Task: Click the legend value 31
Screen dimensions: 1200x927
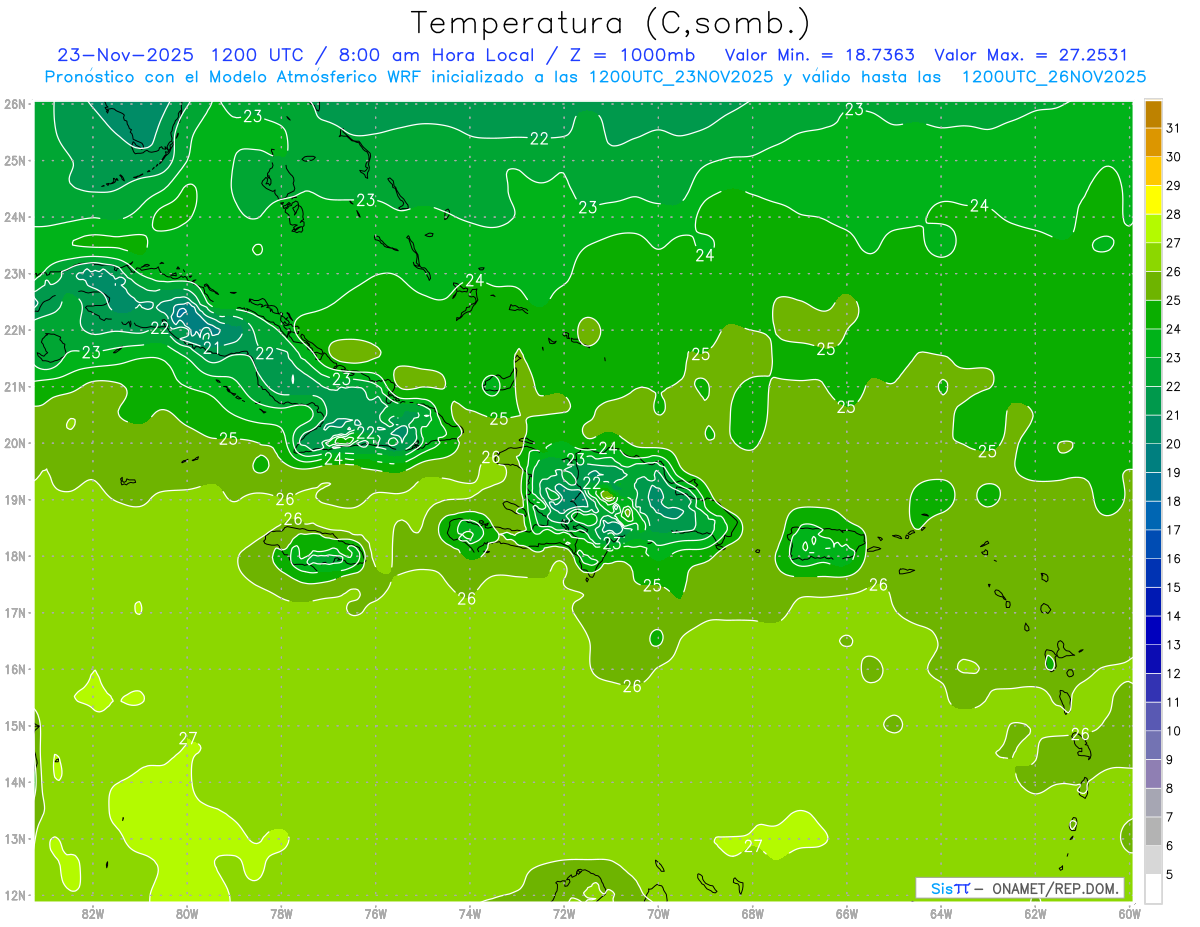Action: (x=1173, y=128)
